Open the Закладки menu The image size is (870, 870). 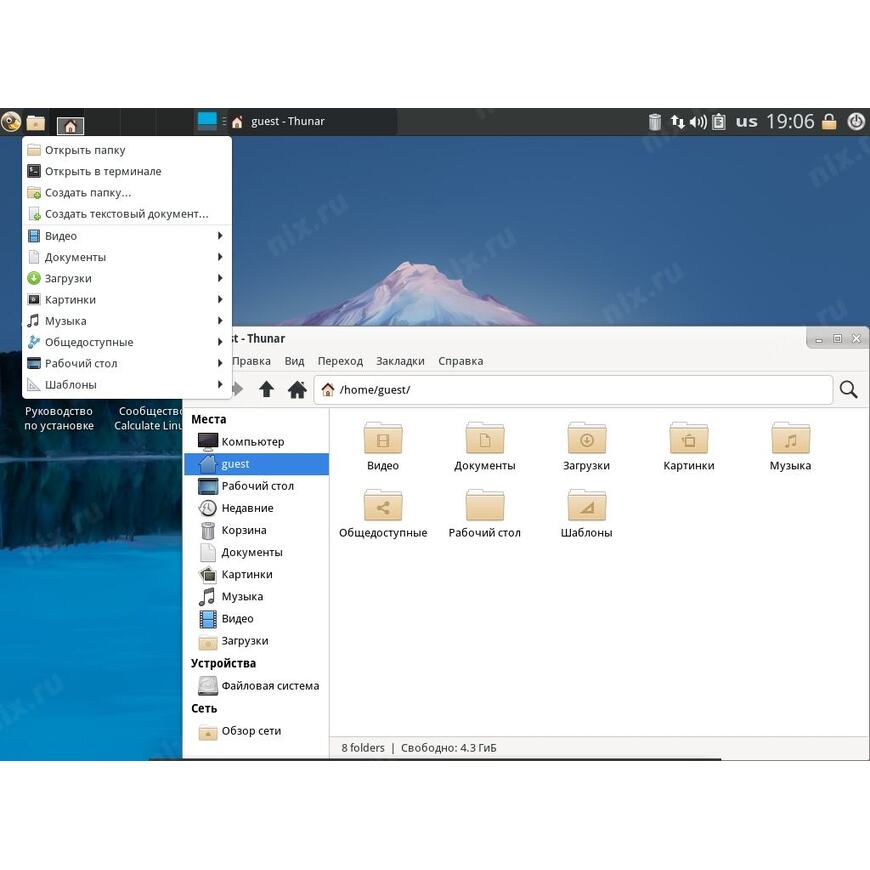(400, 361)
